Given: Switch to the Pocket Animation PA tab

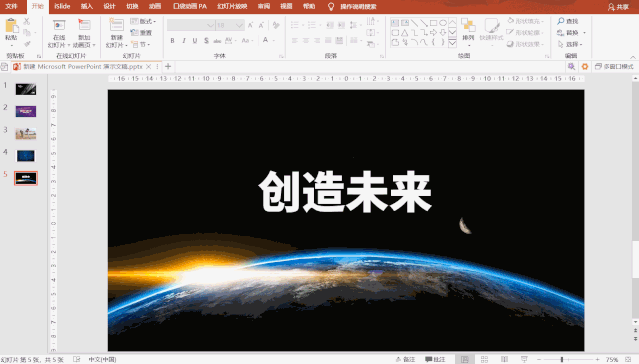Looking at the screenshot, I should pyautogui.click(x=190, y=6).
